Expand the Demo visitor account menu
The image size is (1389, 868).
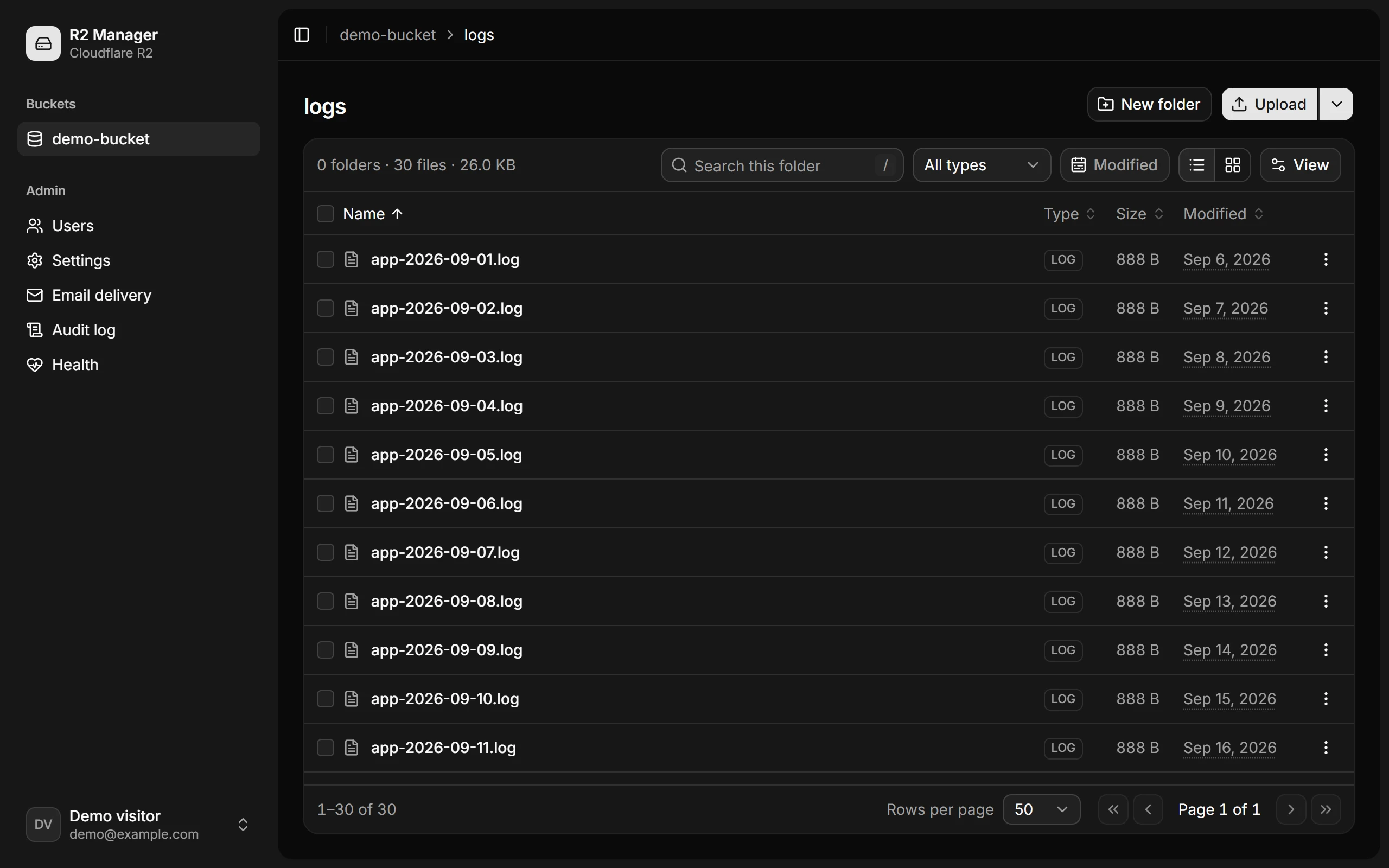point(138,825)
